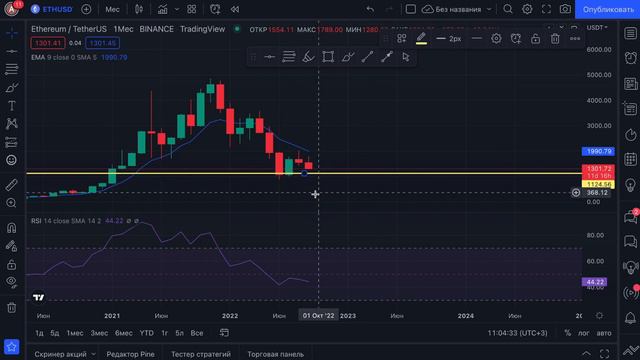Screen dimensions: 640x360
Task: Open candle chart type selector
Action: pyautogui.click(x=139, y=9)
